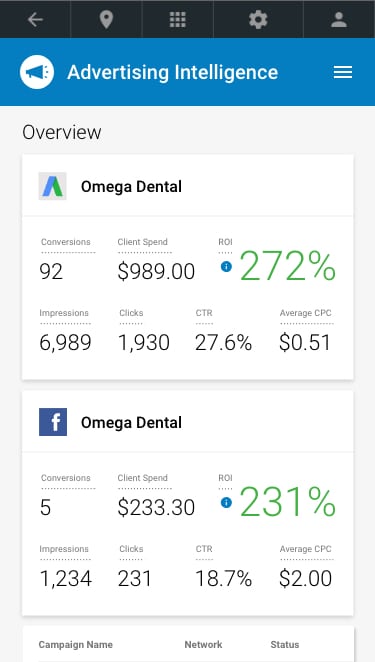Go back using the arrow icon
The image size is (375, 662).
click(35, 19)
